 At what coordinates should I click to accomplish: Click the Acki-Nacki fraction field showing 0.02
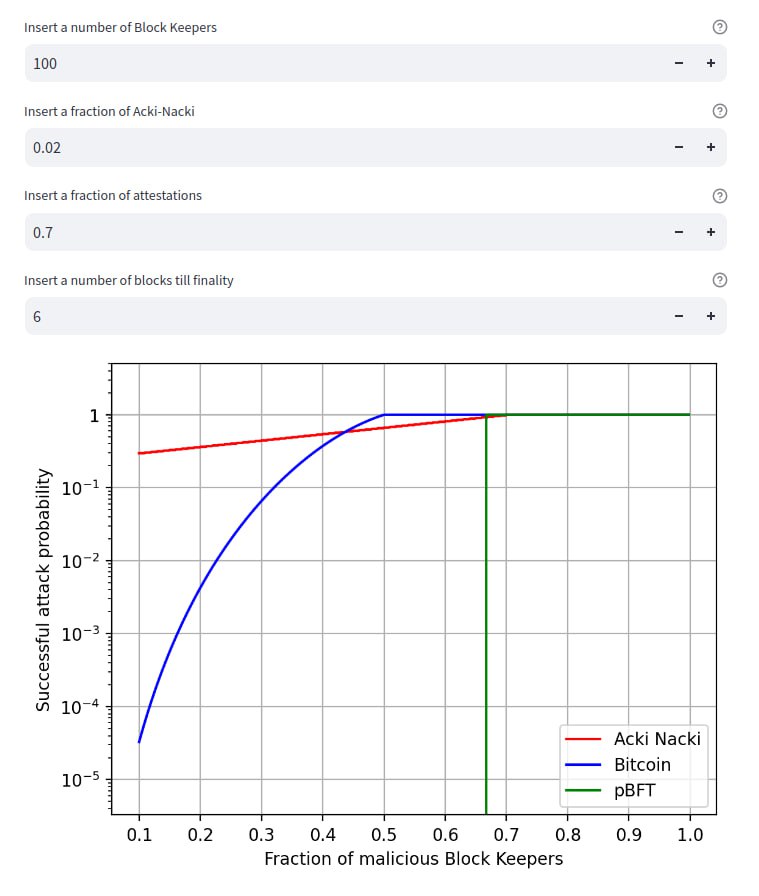pos(340,147)
